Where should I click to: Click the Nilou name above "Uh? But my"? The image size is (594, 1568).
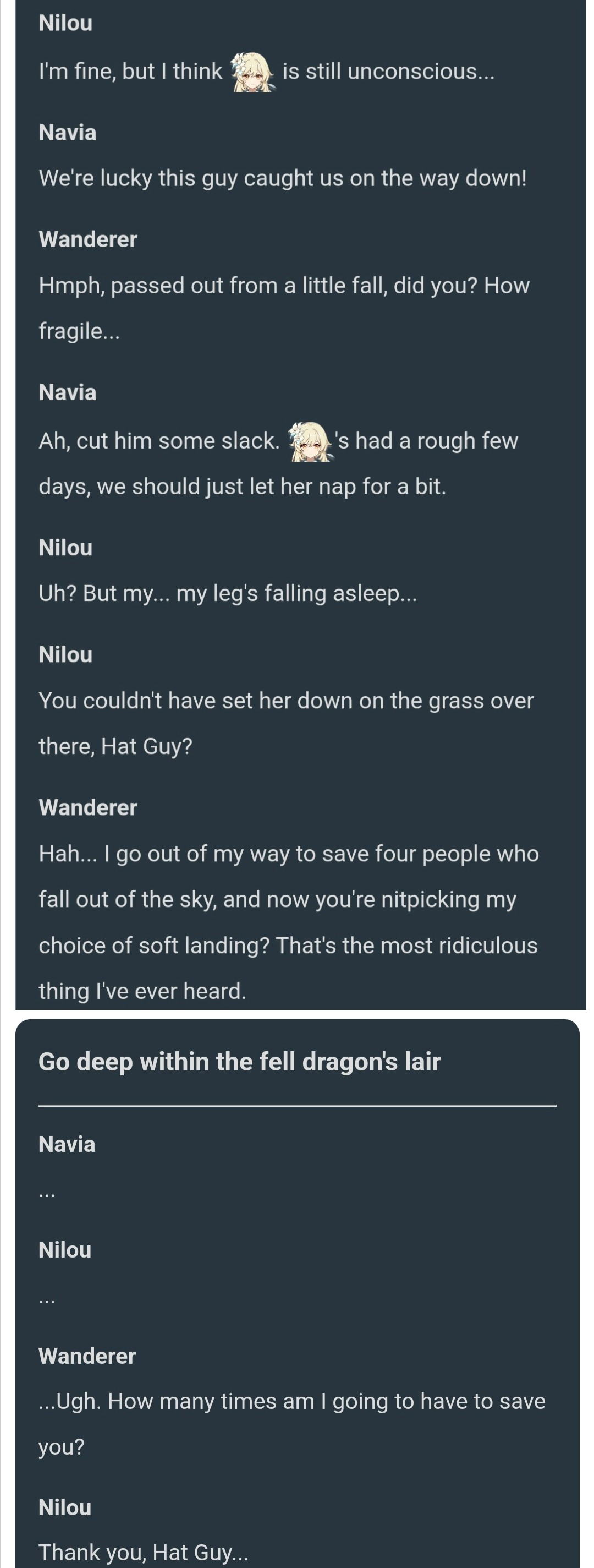click(x=65, y=548)
